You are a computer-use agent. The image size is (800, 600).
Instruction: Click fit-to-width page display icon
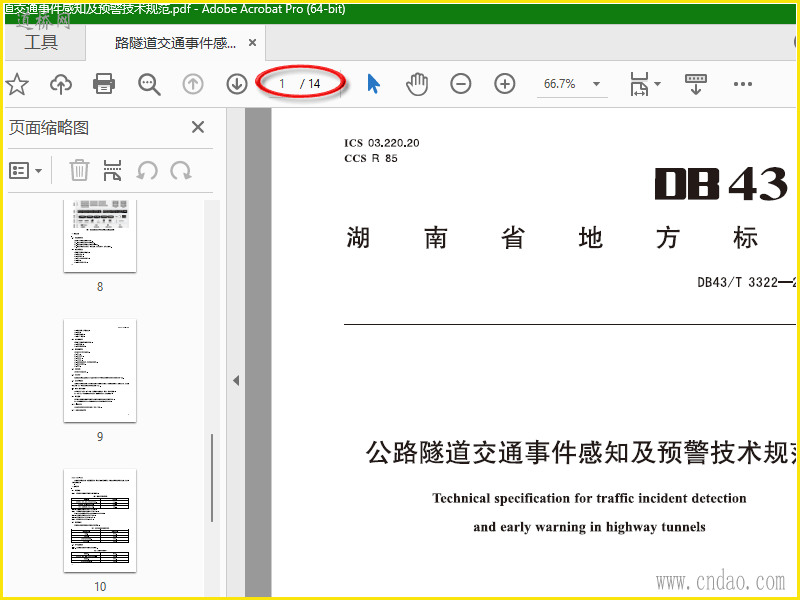[639, 84]
